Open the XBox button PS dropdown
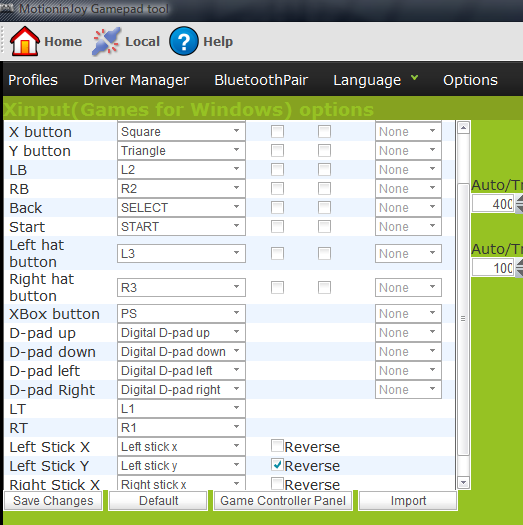Viewport: 523px width, 525px height. (181, 313)
